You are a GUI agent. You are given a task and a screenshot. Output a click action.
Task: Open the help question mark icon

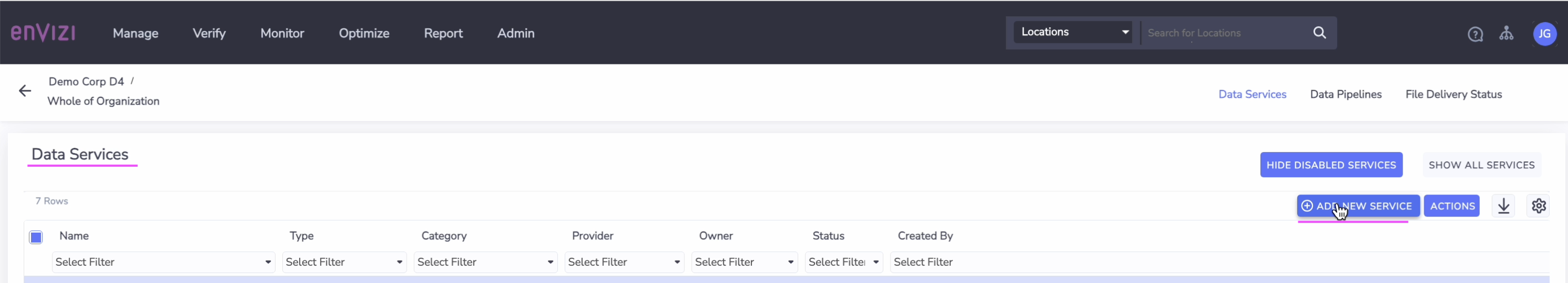pyautogui.click(x=1475, y=34)
